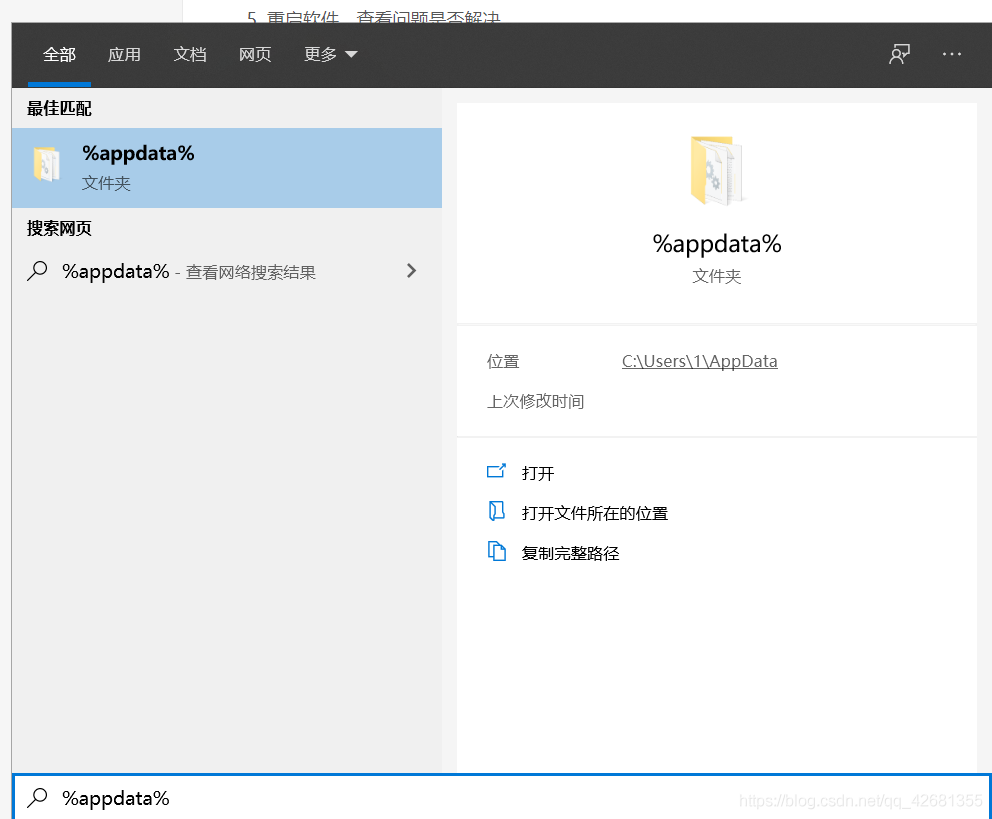This screenshot has height=819, width=992.
Task: Click the small folder icon beside %appdata% result
Action: 47,165
